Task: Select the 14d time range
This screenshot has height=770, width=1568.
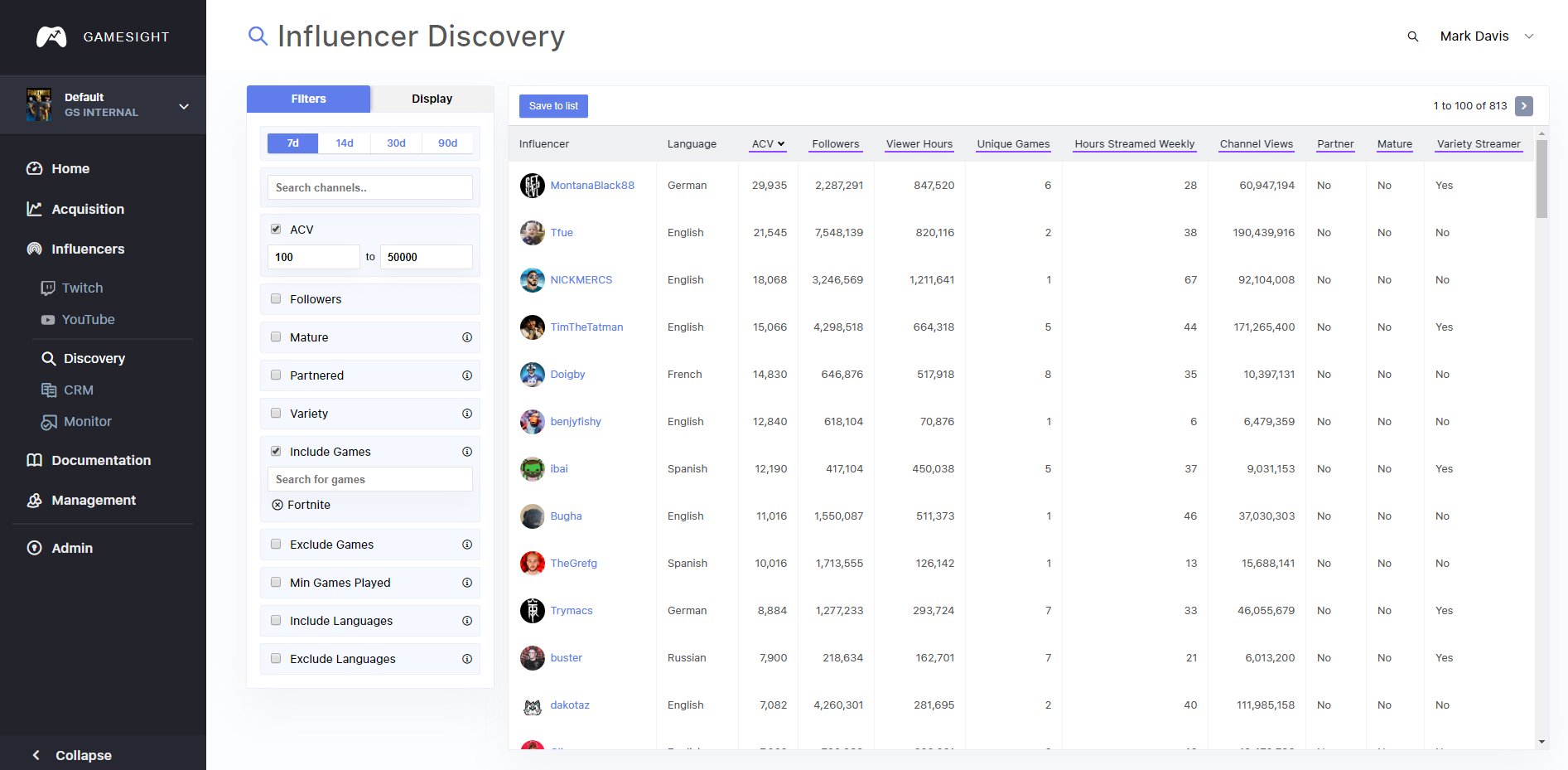Action: point(345,143)
